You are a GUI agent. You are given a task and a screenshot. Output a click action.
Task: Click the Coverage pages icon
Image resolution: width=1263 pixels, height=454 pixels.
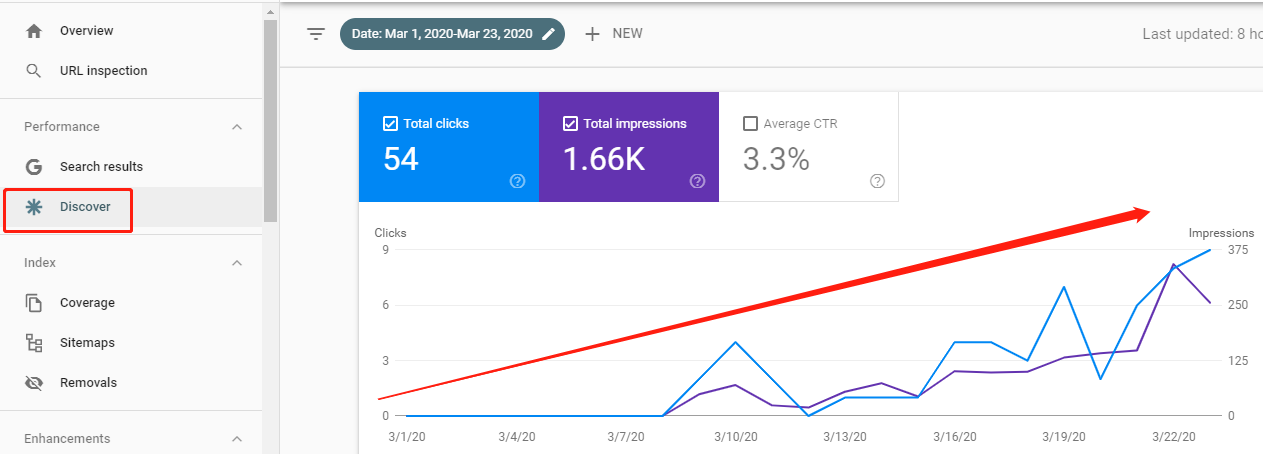(34, 303)
